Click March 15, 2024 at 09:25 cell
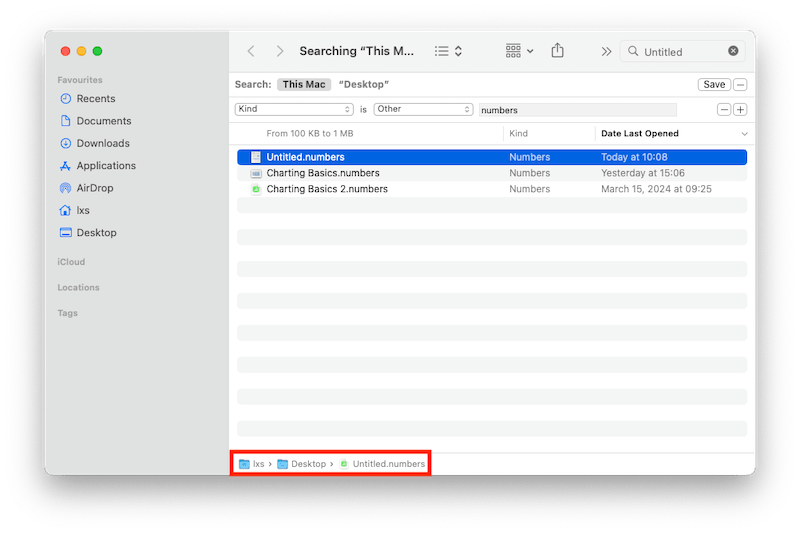 tap(656, 189)
